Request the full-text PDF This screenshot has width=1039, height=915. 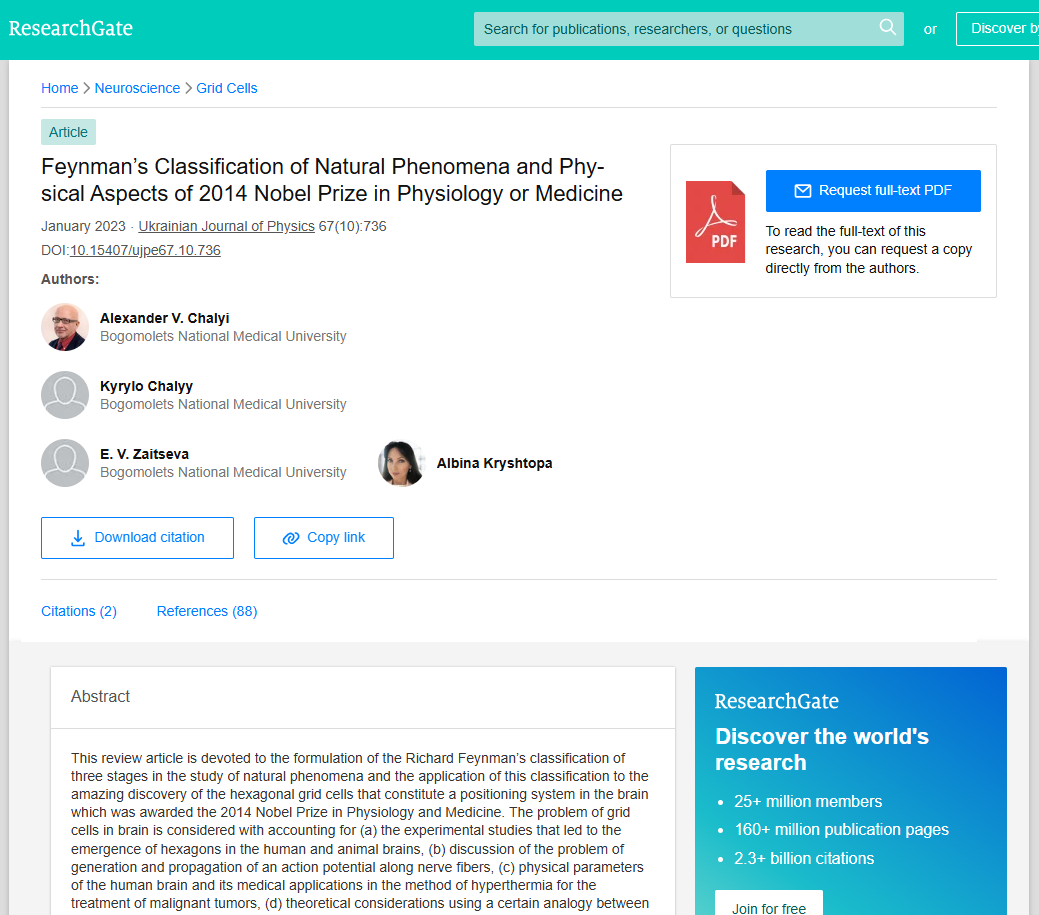pyautogui.click(x=873, y=191)
